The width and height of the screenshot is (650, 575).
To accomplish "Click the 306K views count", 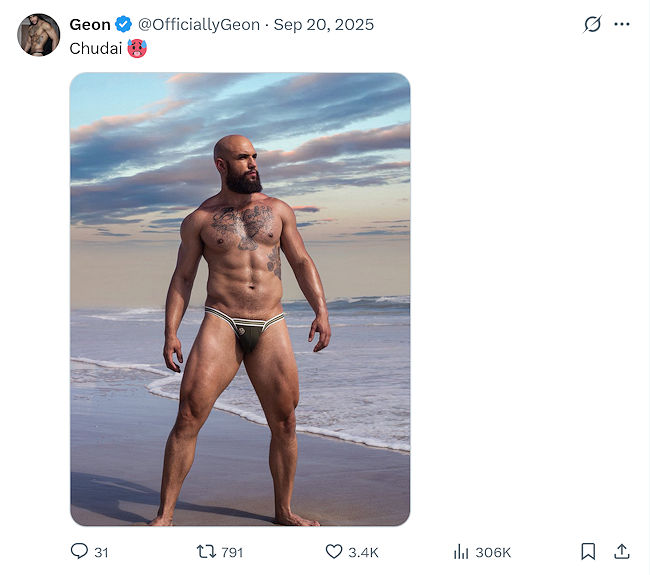I will 494,552.
